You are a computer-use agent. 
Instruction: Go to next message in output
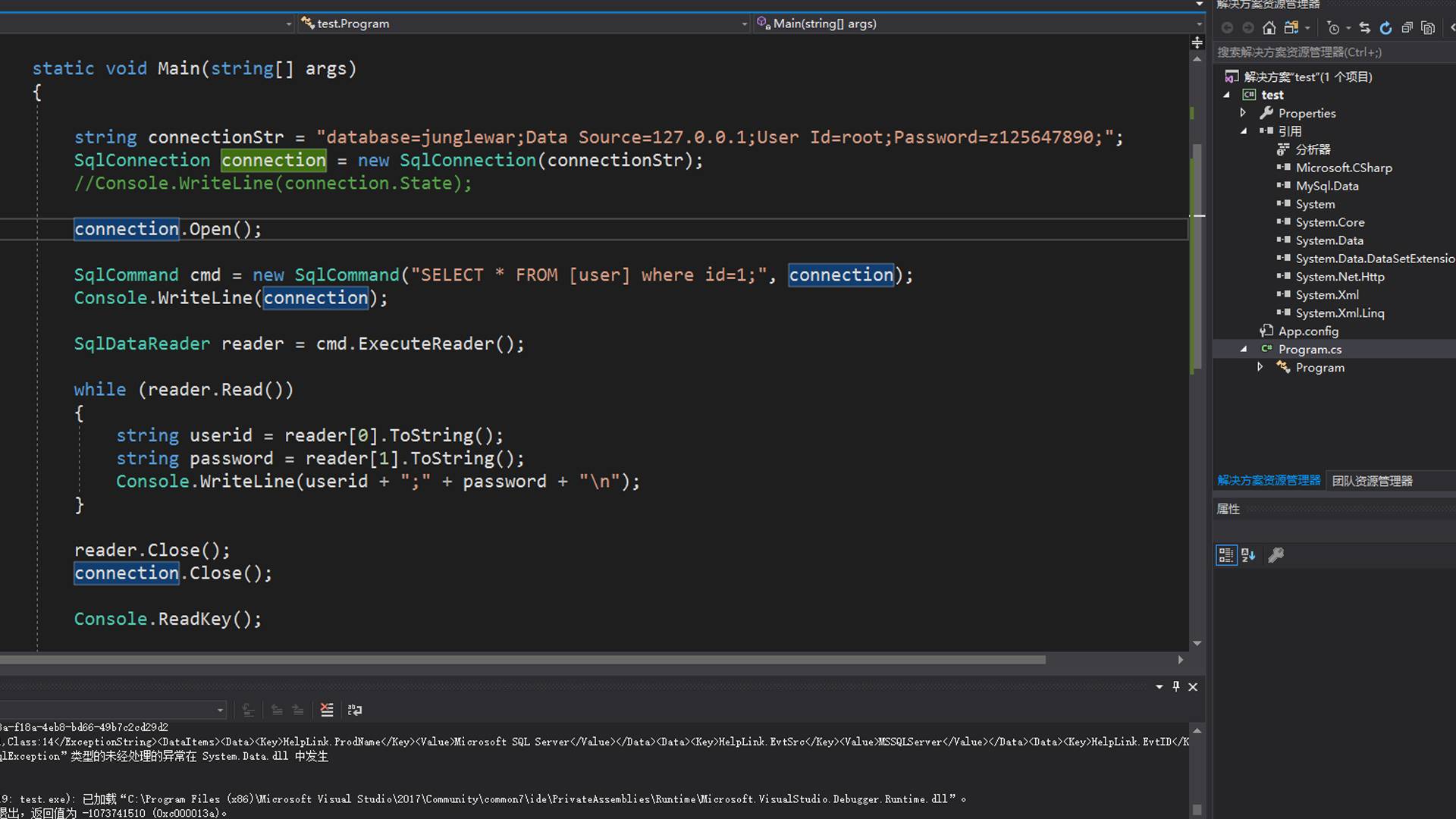pyautogui.click(x=298, y=710)
